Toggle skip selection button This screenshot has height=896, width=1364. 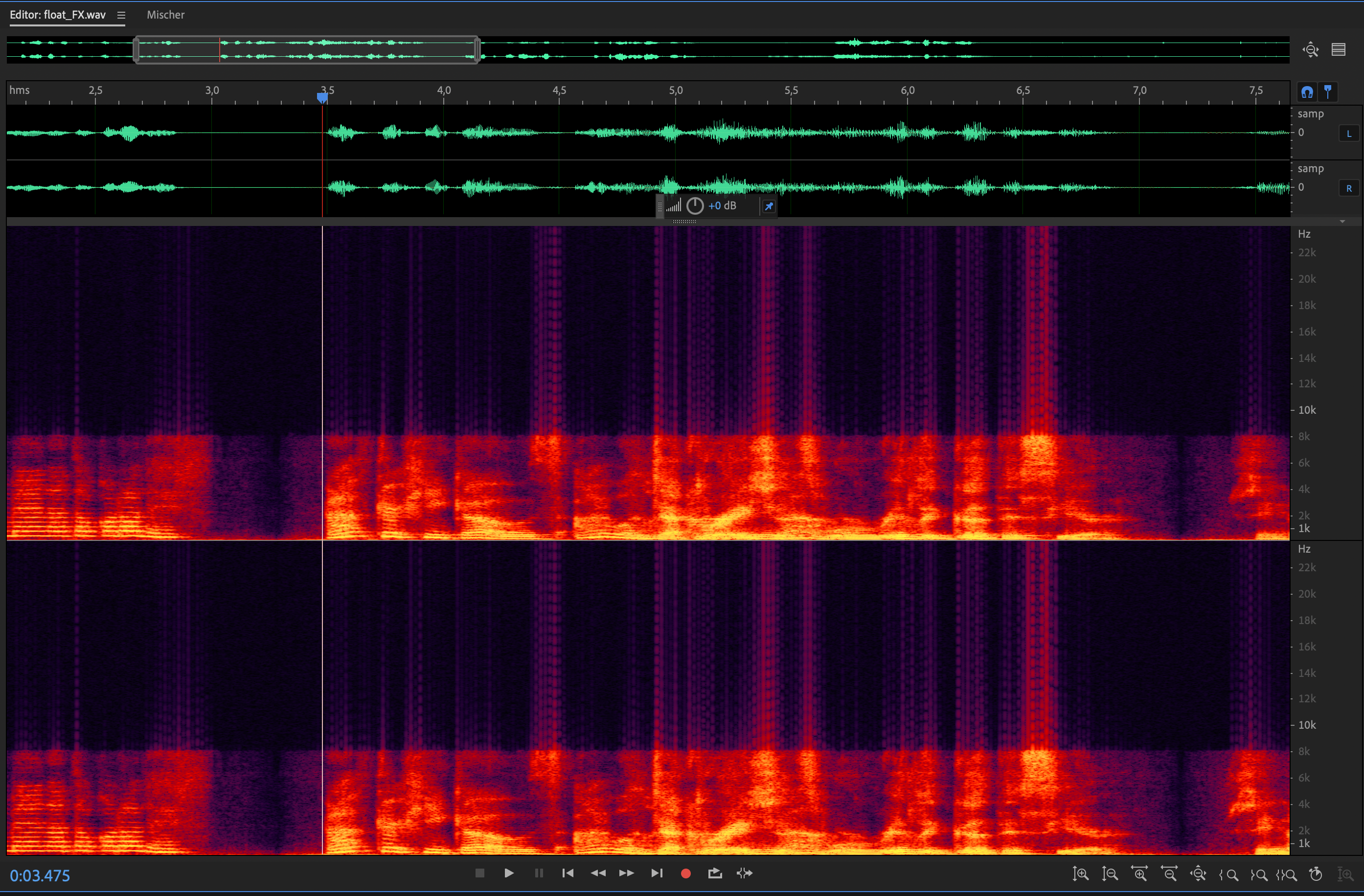coord(745,873)
